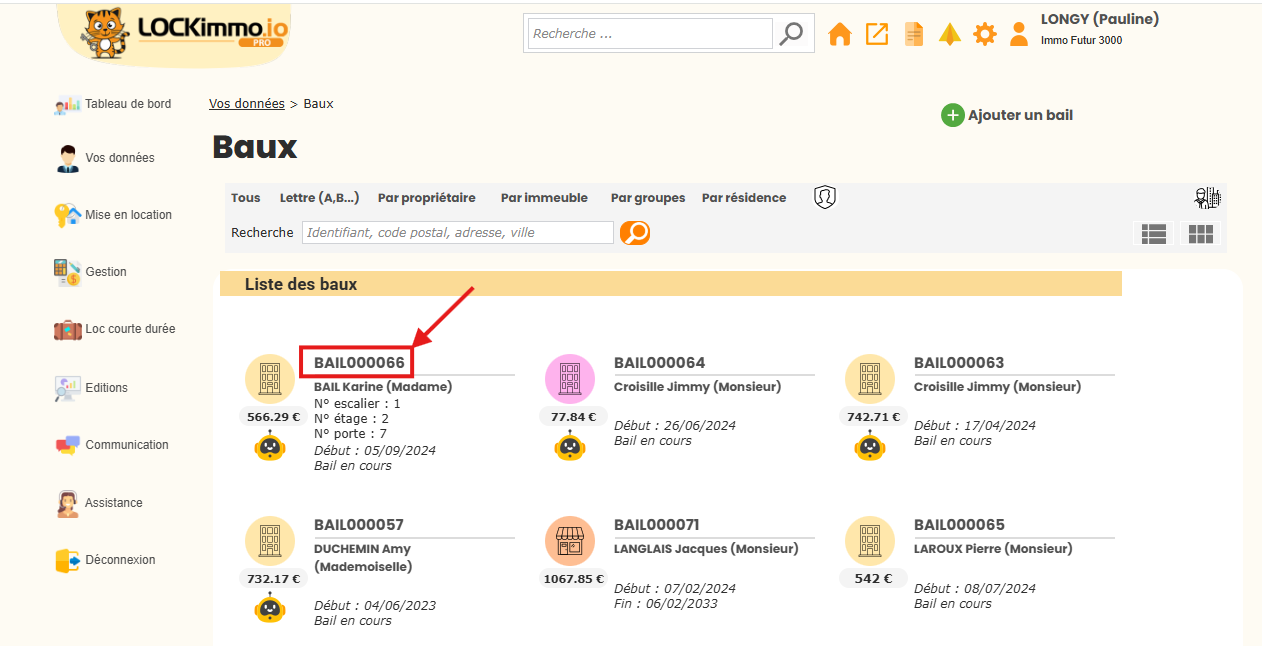Click the Editions icon in sidebar
The image size is (1262, 646).
(68, 388)
